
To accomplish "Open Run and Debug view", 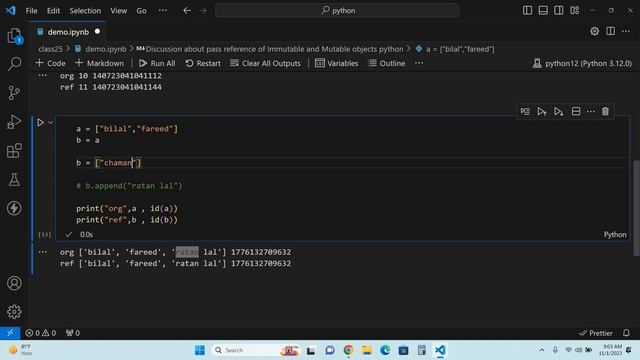I will click(14, 122).
